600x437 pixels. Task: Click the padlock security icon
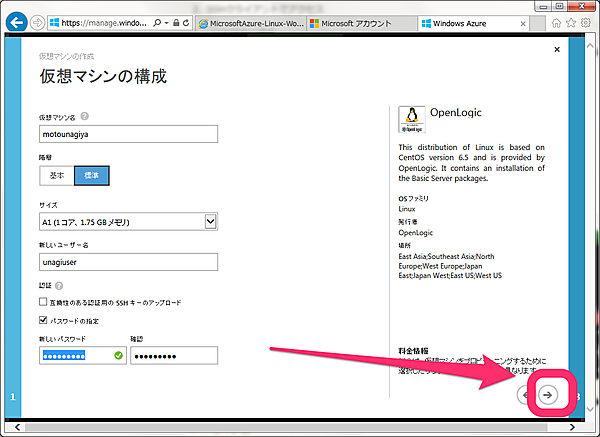176,23
